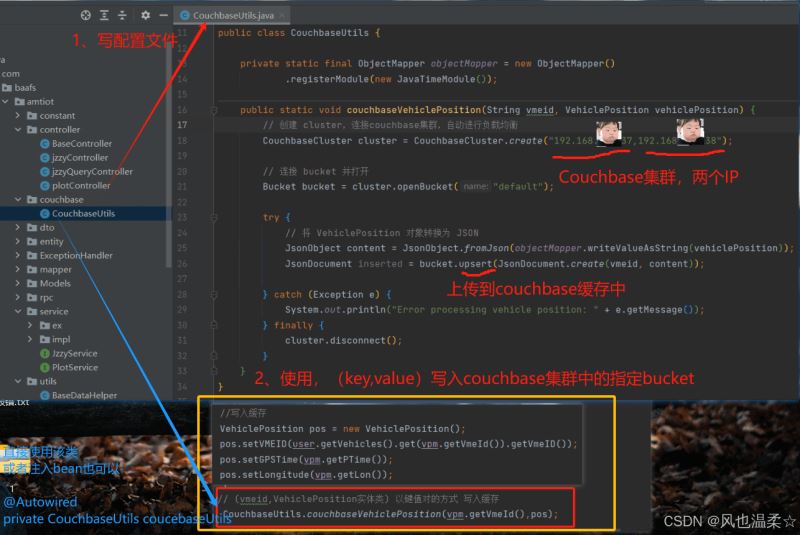This screenshot has height=535, width=800.
Task: Click the 'upsert' method call on line 26
Action: pyautogui.click(x=475, y=264)
